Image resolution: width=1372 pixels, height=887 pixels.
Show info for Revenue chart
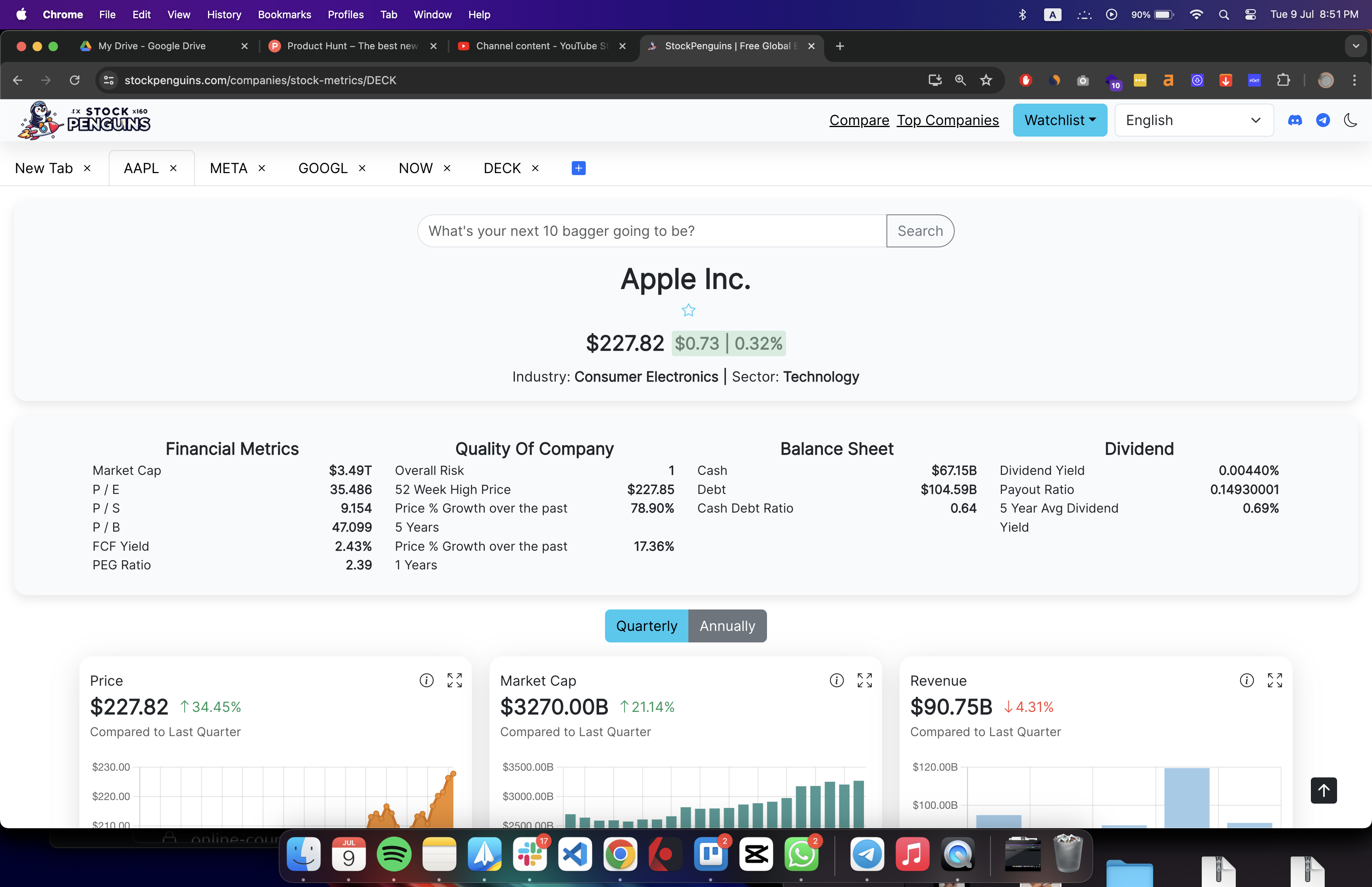[x=1247, y=680]
